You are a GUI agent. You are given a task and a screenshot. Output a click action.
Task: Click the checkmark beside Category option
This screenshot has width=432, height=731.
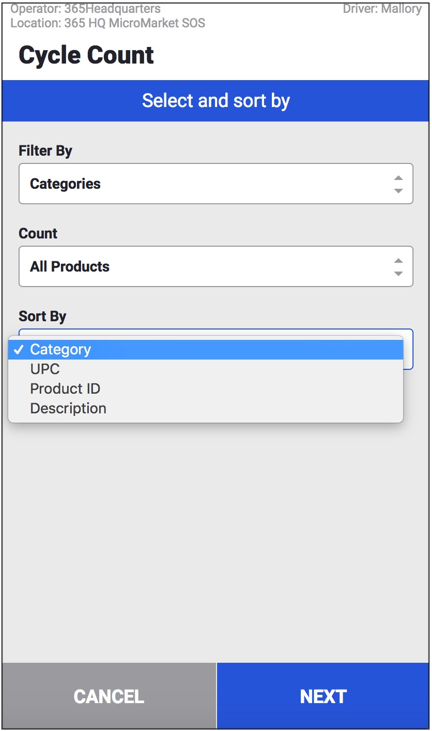pos(18,350)
